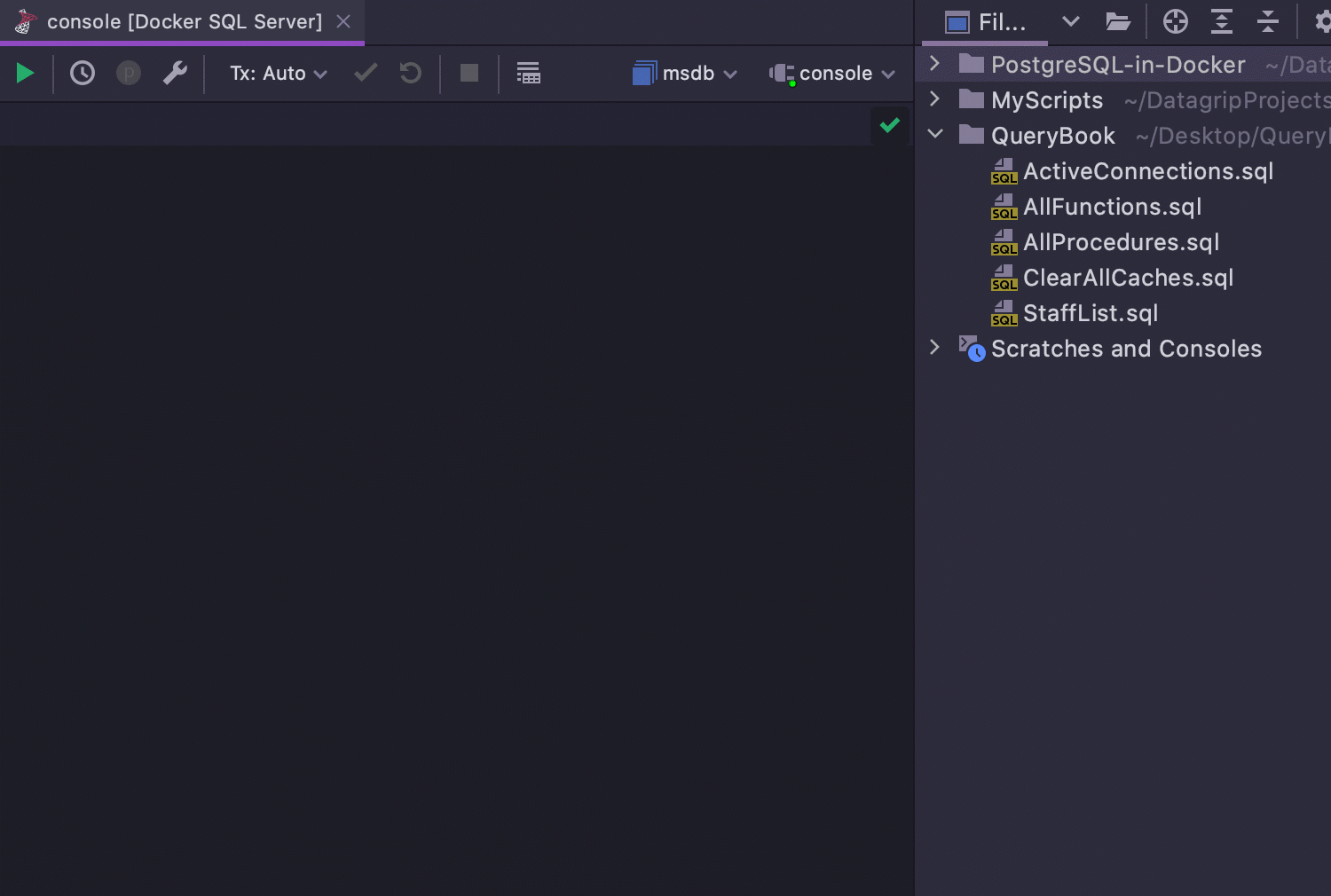Viewport: 1331px width, 896px height.
Task: Click the Scratches and Consoles clock icon
Action: point(973,349)
